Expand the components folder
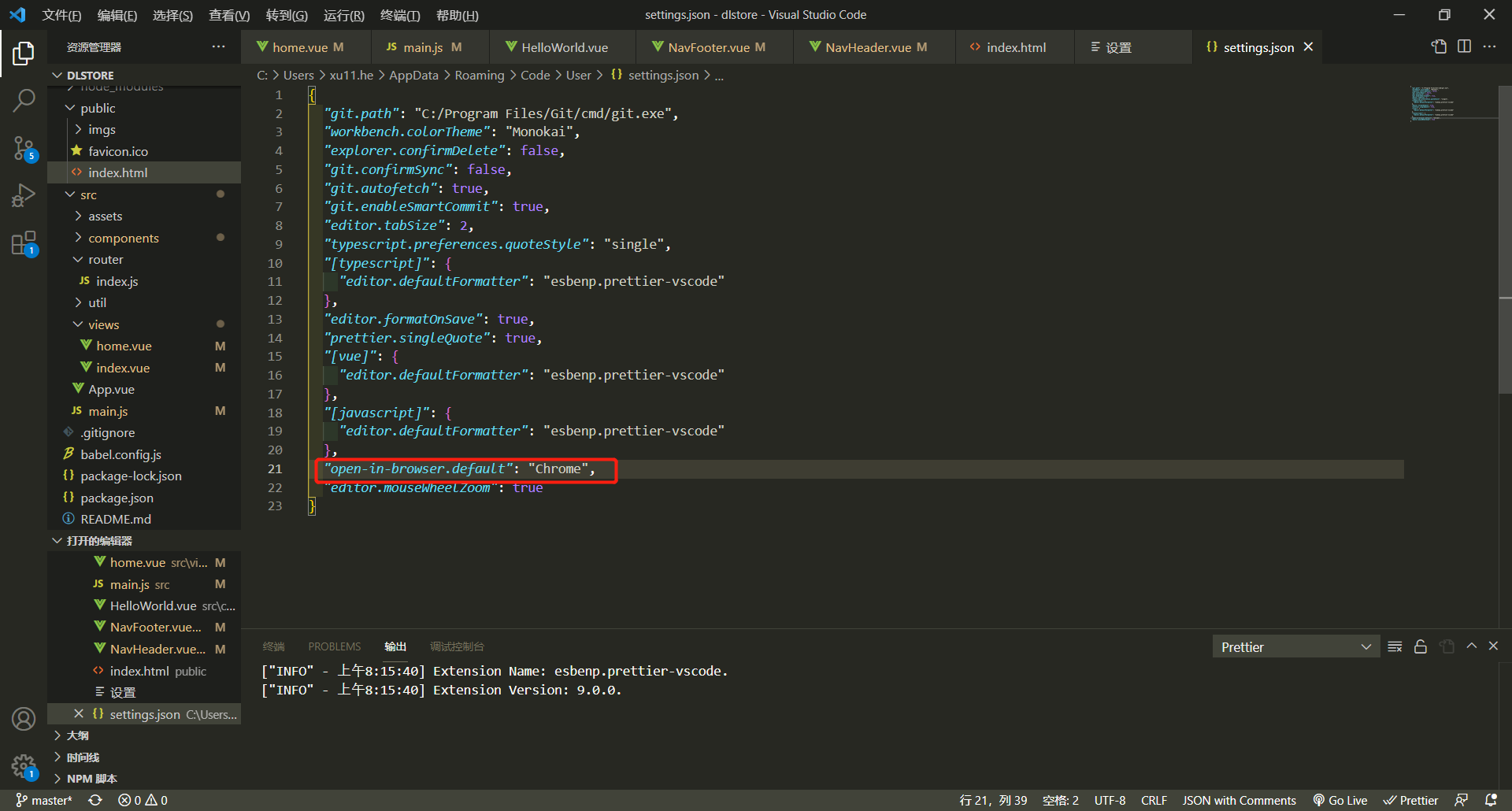The image size is (1512, 811). coord(144,238)
